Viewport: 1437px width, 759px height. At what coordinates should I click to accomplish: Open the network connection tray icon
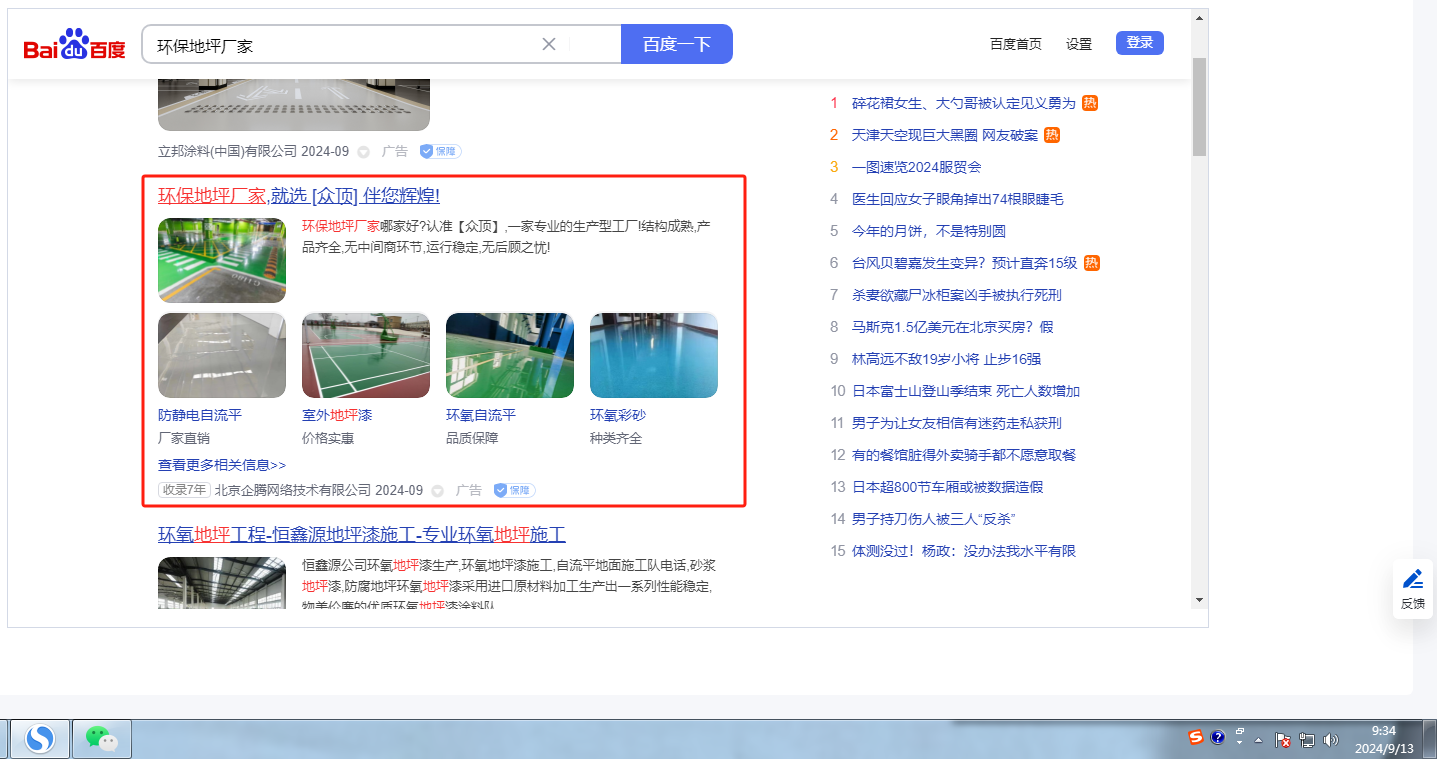pos(1307,740)
